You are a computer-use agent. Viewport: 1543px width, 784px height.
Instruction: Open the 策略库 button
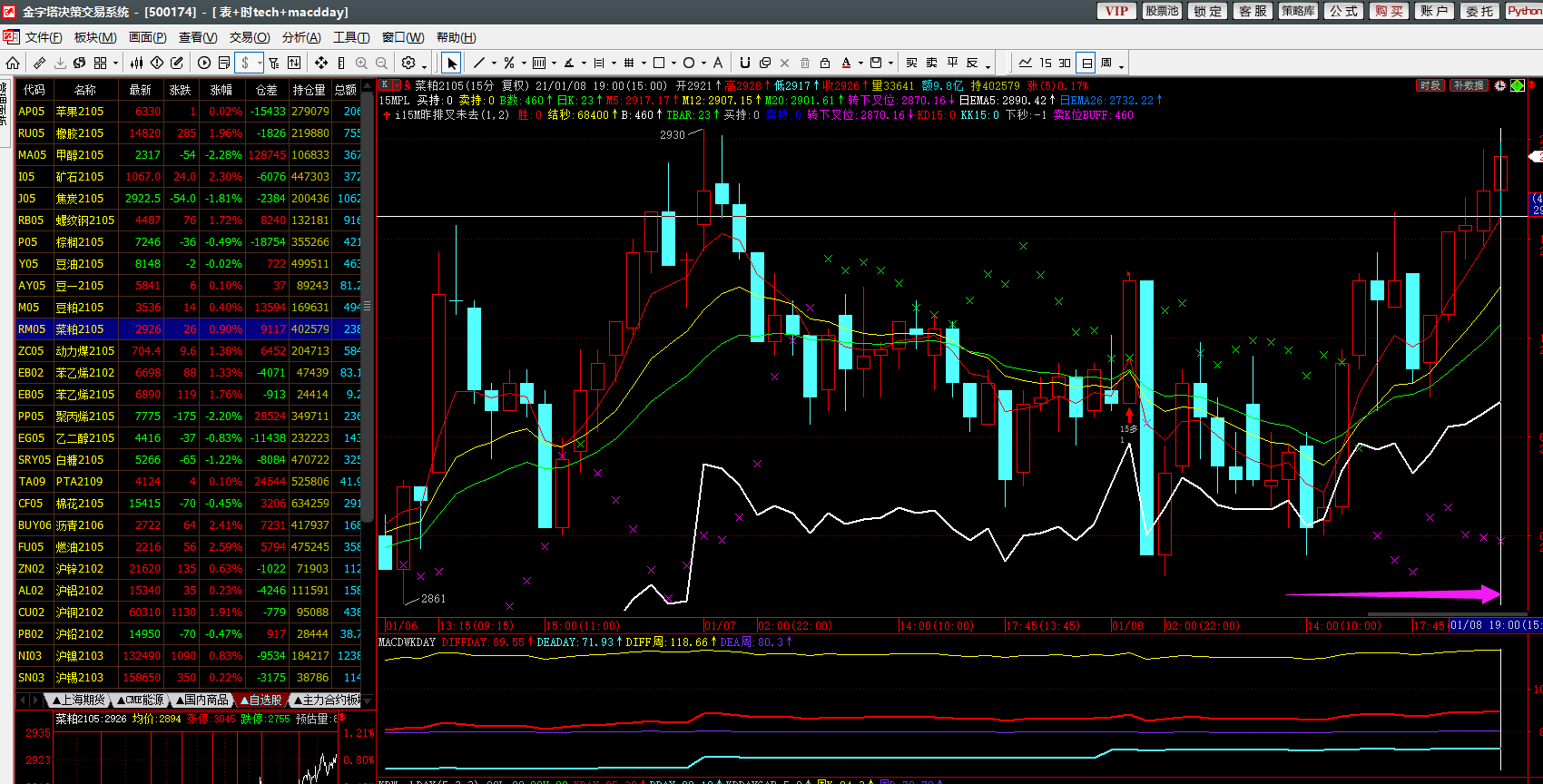(1298, 11)
